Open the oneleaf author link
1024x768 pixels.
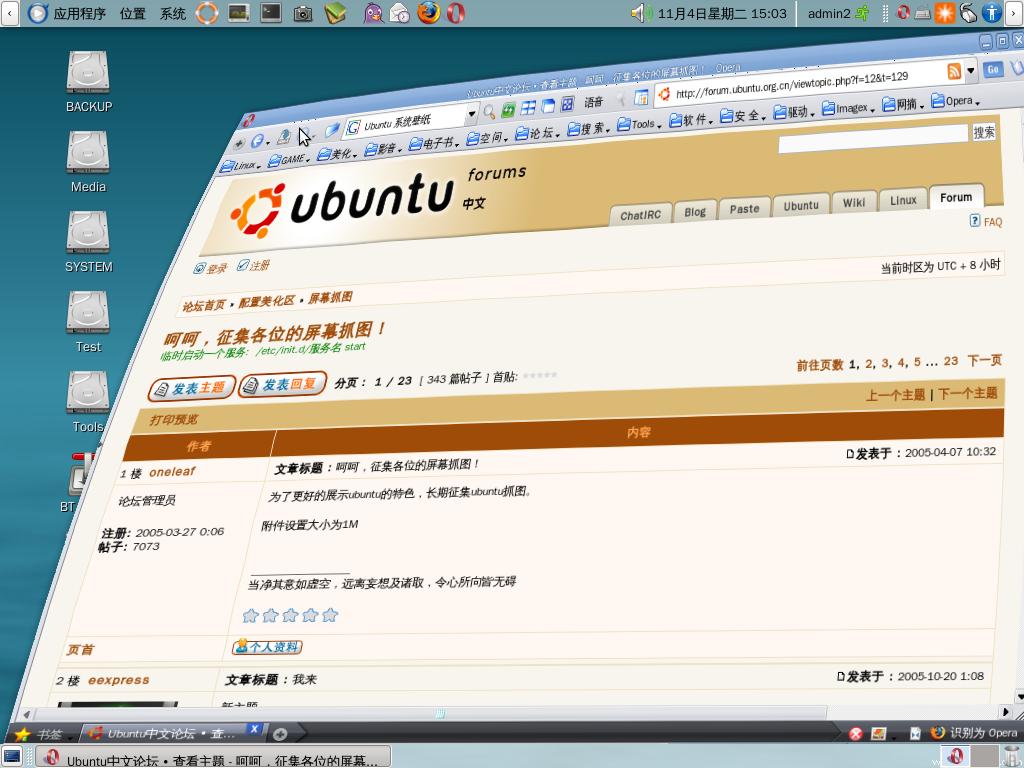[172, 472]
